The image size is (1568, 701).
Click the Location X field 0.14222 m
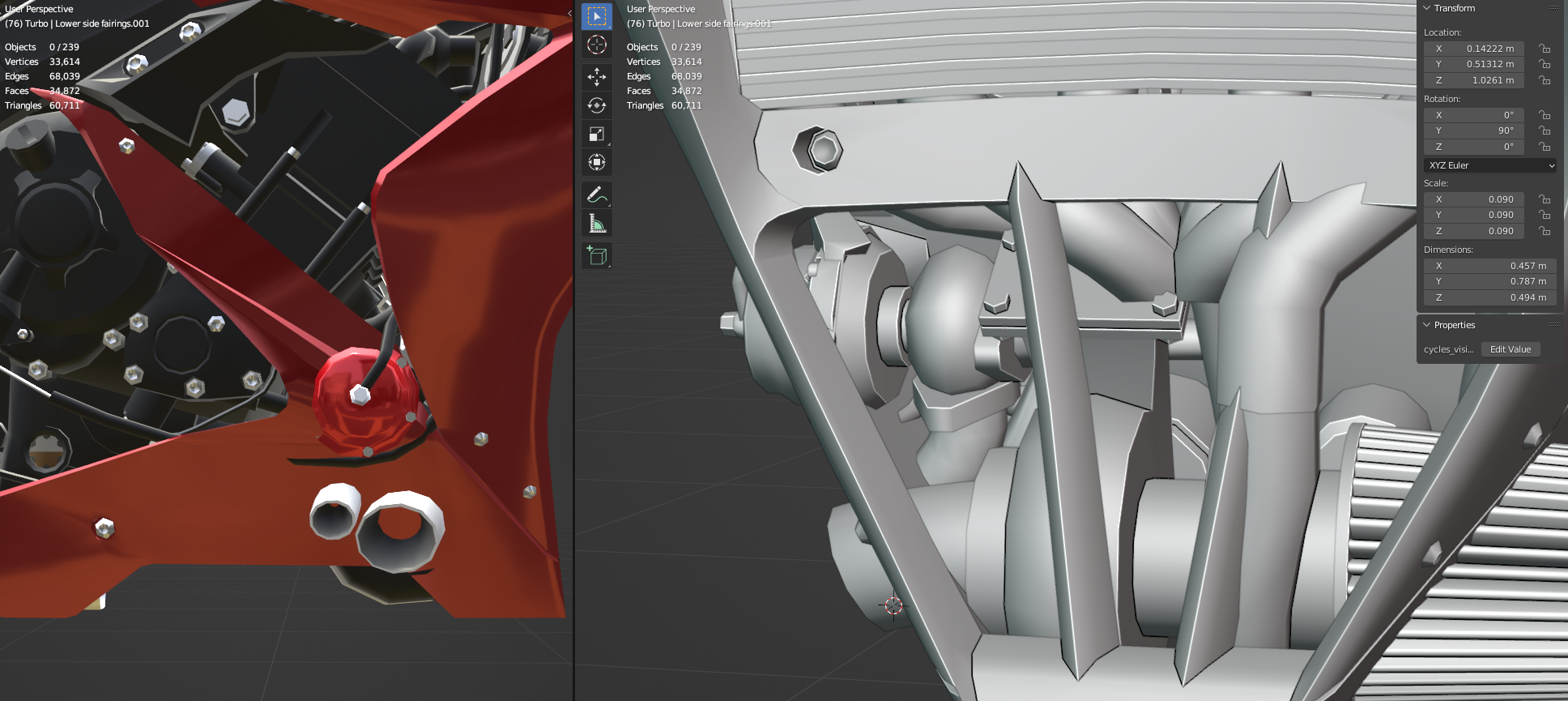(x=1474, y=49)
